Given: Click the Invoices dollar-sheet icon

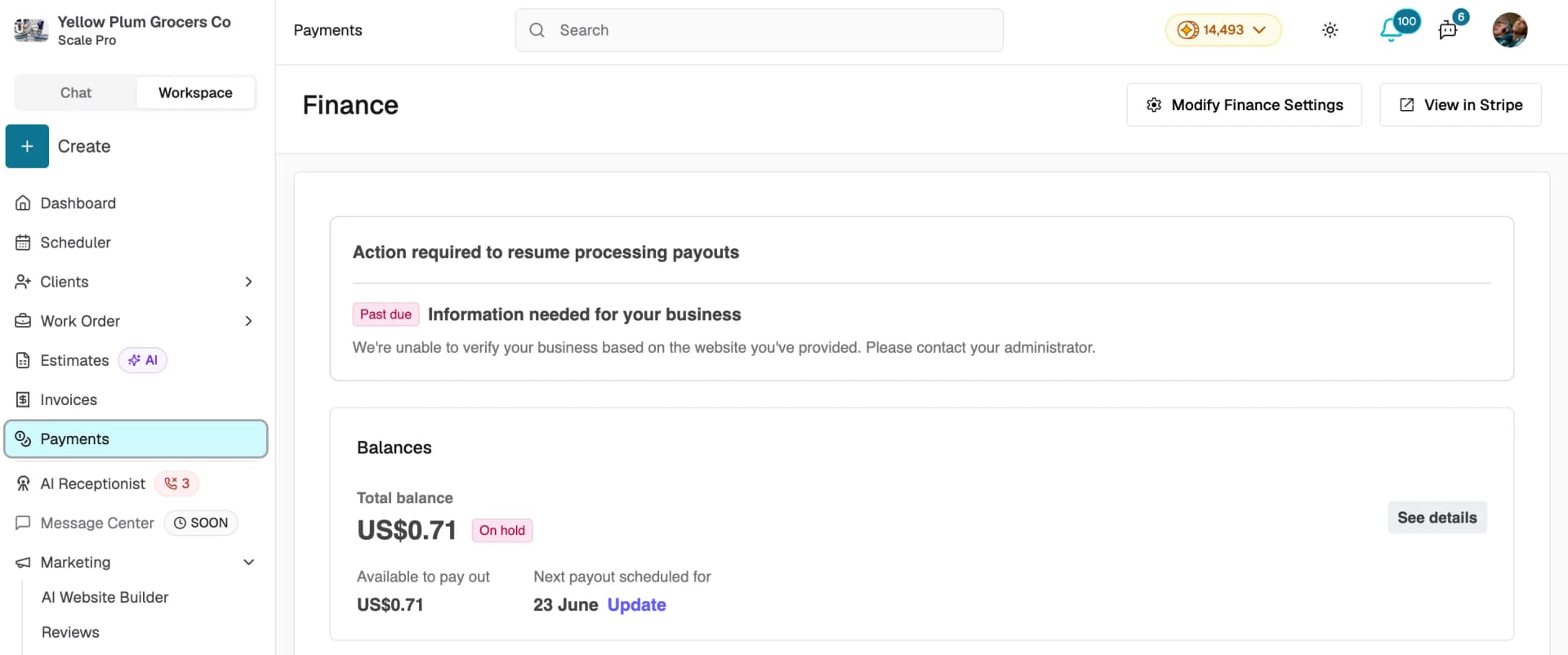Looking at the screenshot, I should tap(23, 399).
